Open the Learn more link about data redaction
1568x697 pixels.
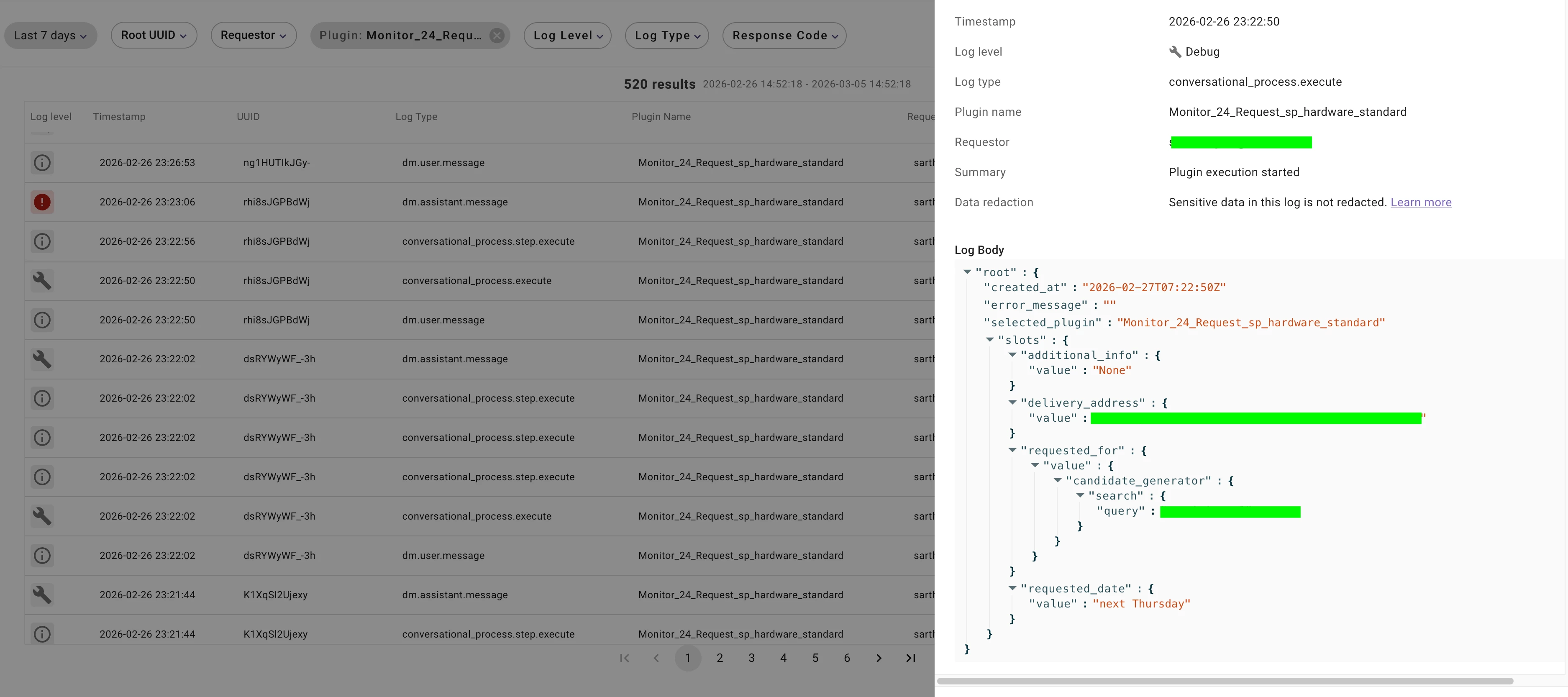(1421, 202)
